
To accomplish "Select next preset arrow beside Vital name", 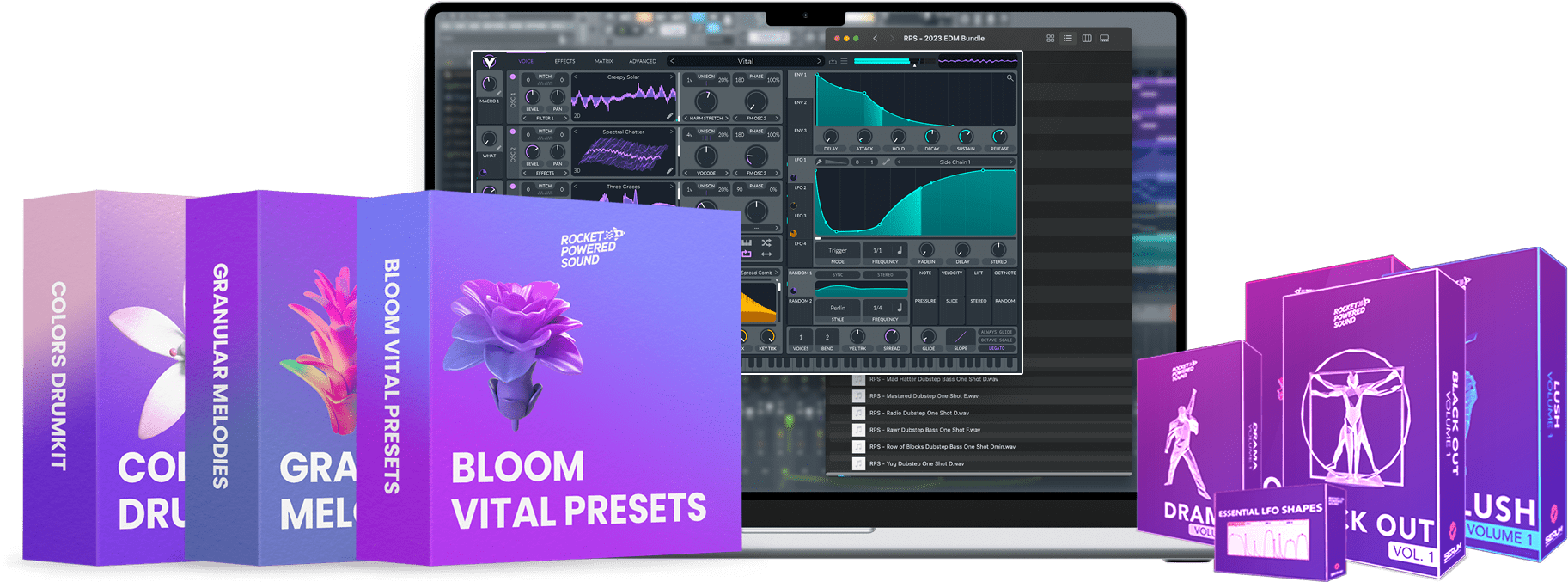I will 819,61.
